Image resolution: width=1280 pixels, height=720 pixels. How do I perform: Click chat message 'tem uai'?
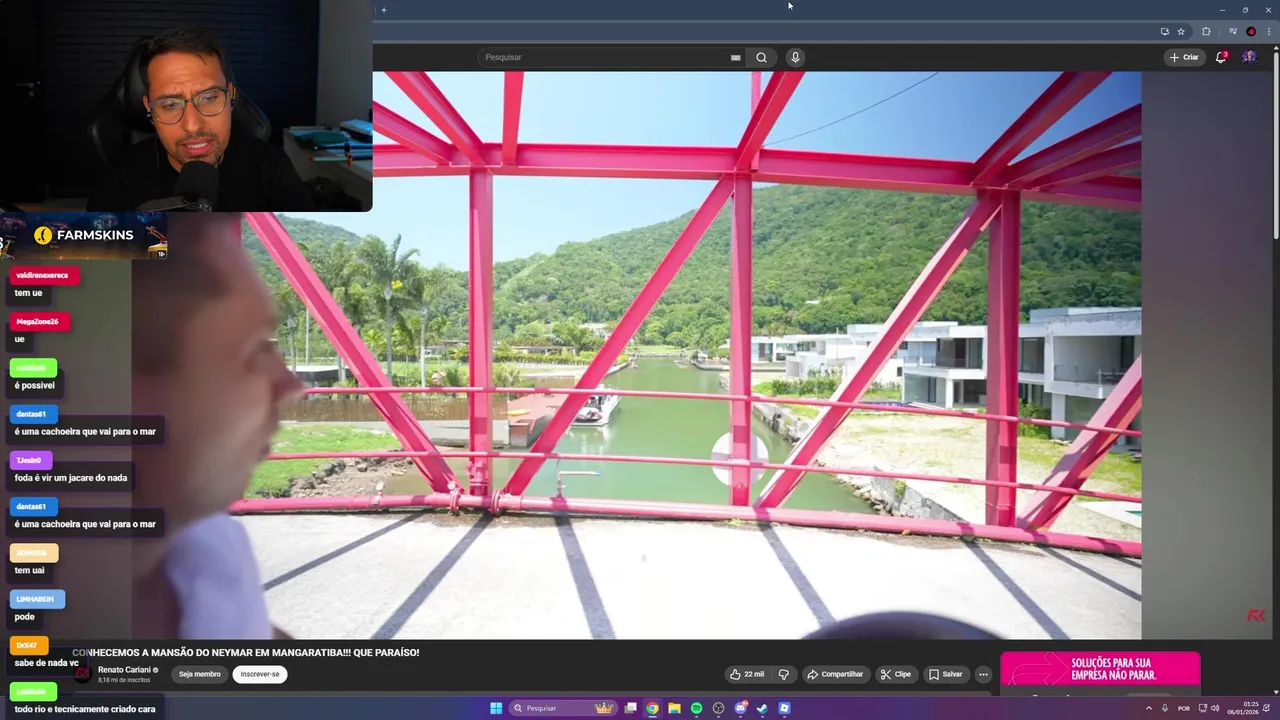click(30, 570)
